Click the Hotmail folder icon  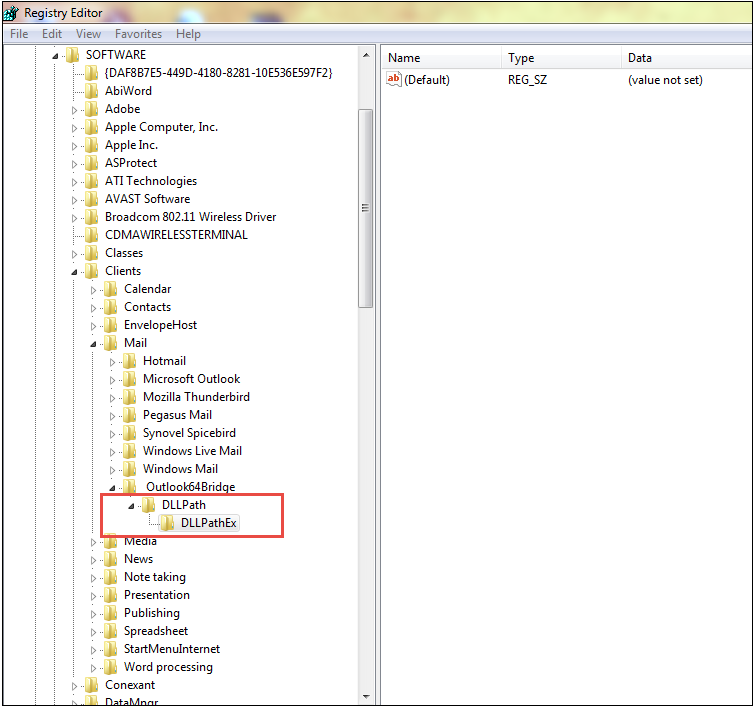(x=130, y=361)
